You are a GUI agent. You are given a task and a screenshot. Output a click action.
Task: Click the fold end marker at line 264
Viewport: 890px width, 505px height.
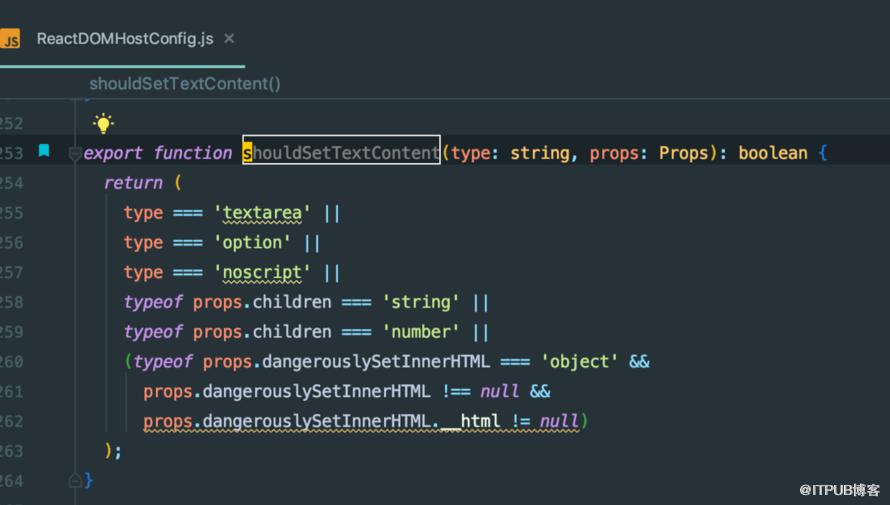74,481
